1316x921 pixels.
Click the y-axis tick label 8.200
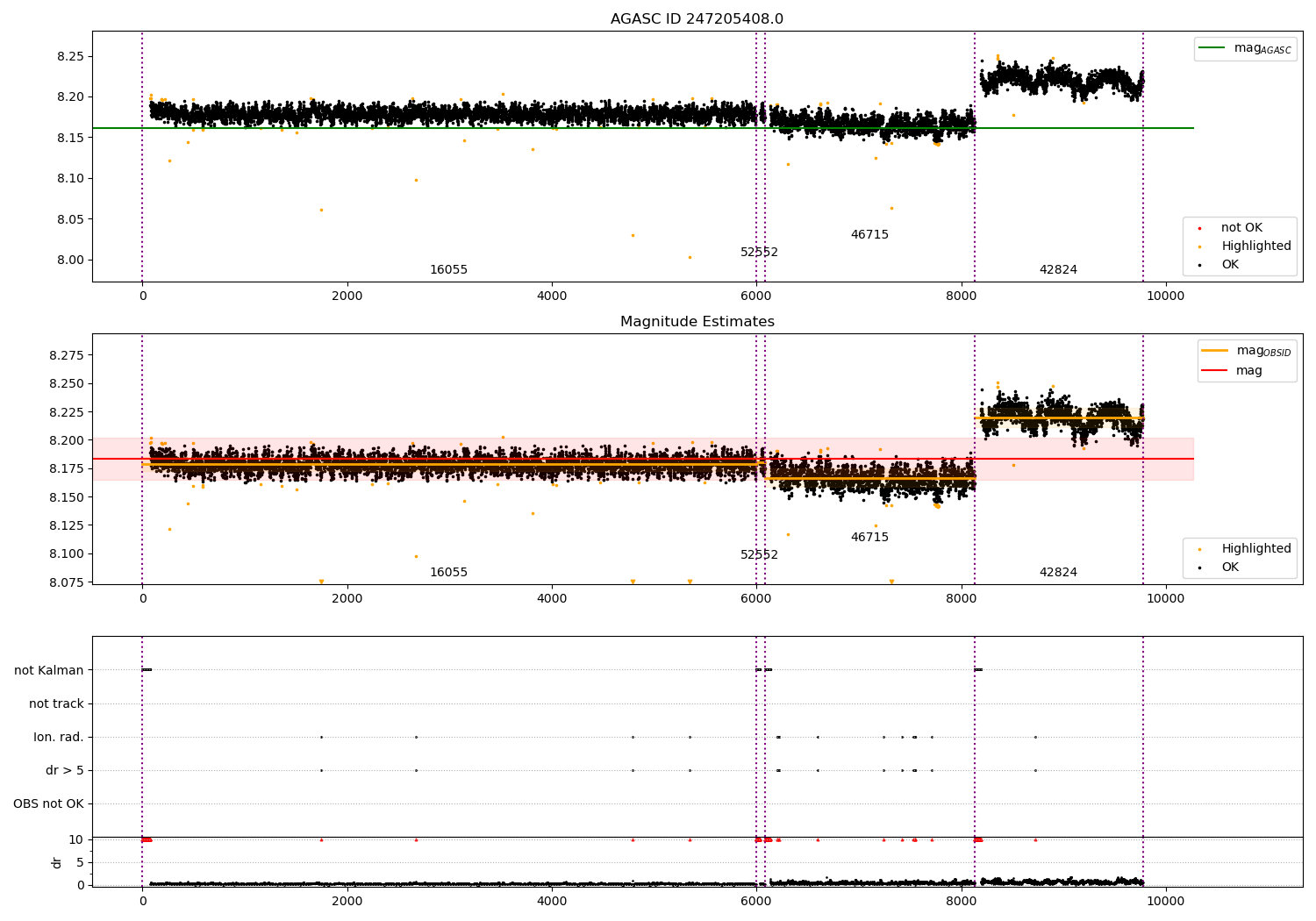point(66,440)
